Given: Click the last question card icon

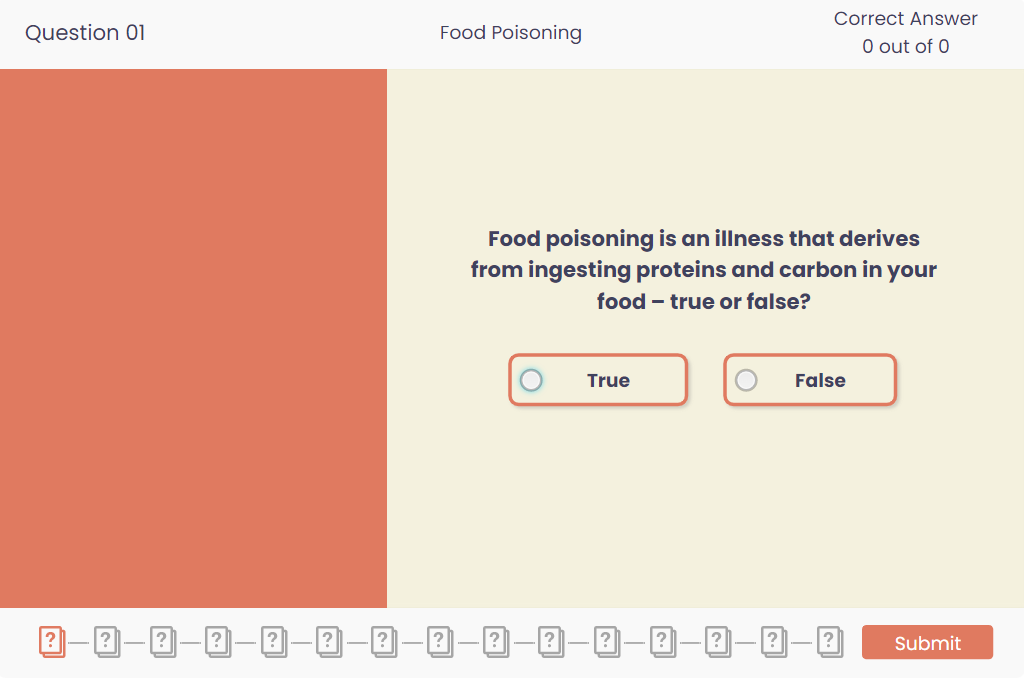Looking at the screenshot, I should [830, 641].
